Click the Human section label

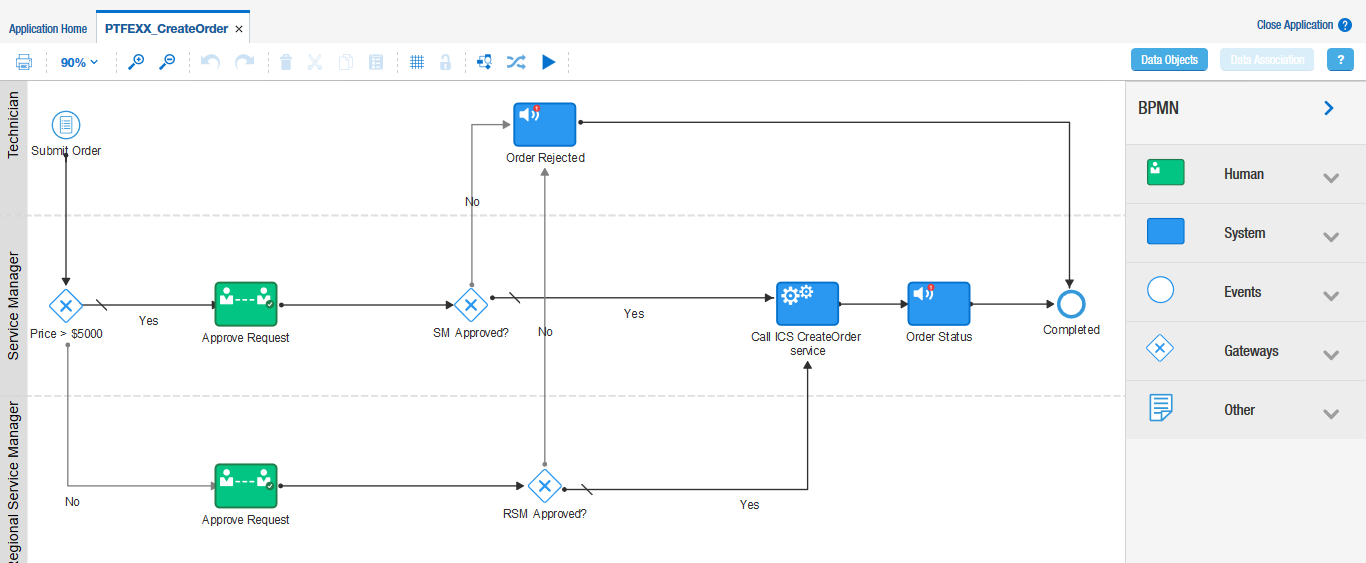coord(1244,174)
